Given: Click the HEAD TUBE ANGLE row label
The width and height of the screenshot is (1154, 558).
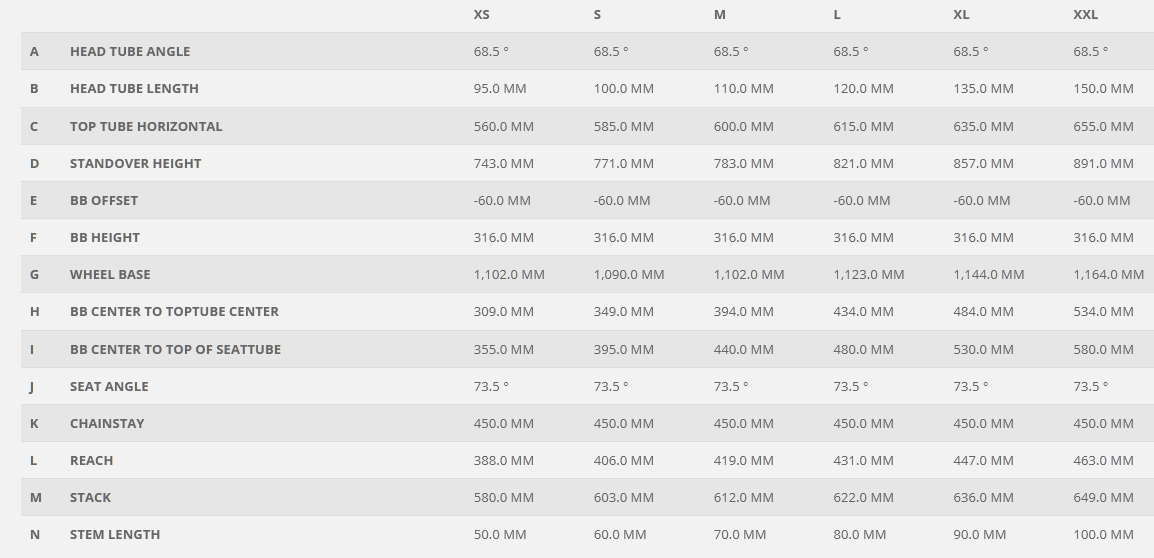Looking at the screenshot, I should (x=130, y=52).
